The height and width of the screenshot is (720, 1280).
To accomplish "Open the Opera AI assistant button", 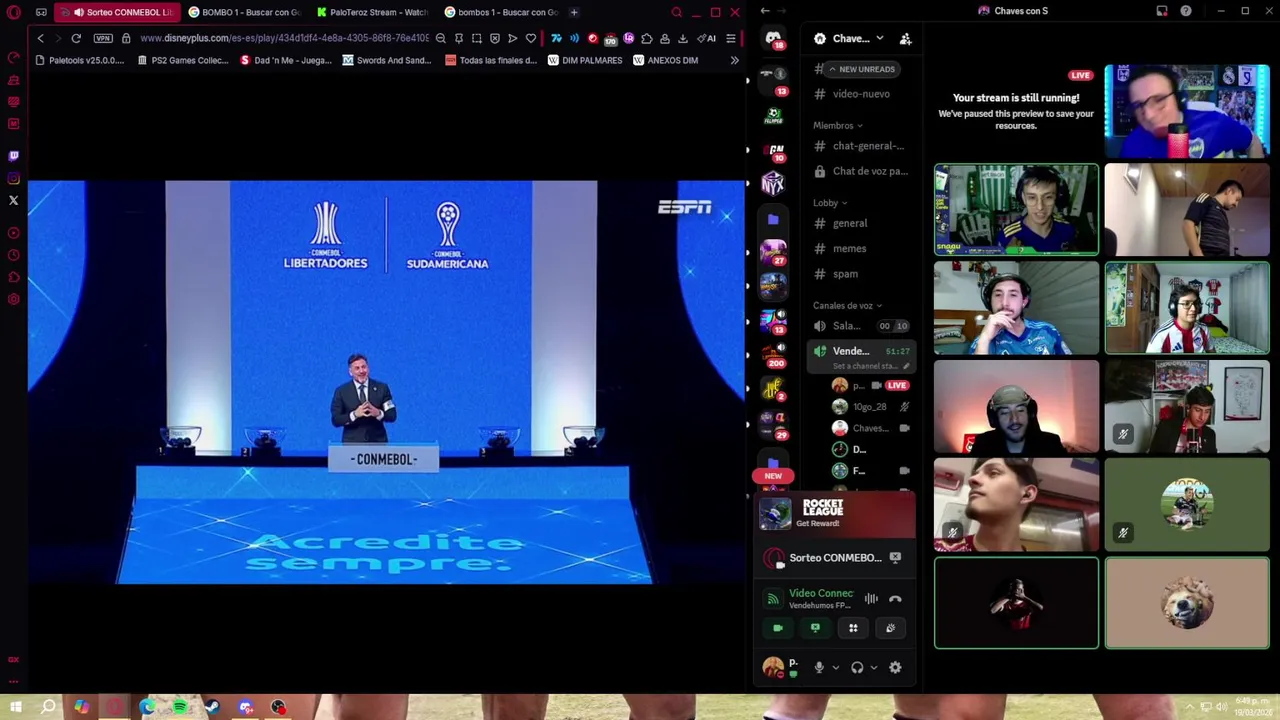I will [706, 38].
